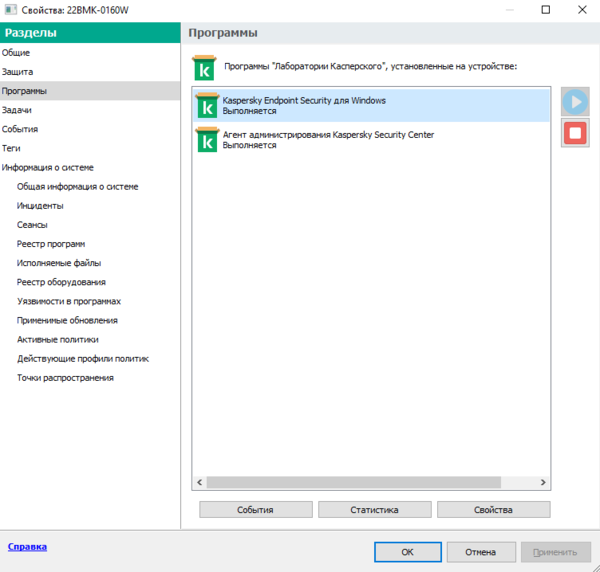Select Kaspersky Endpoint Security для Windows row
The image size is (600, 572).
click(x=371, y=105)
